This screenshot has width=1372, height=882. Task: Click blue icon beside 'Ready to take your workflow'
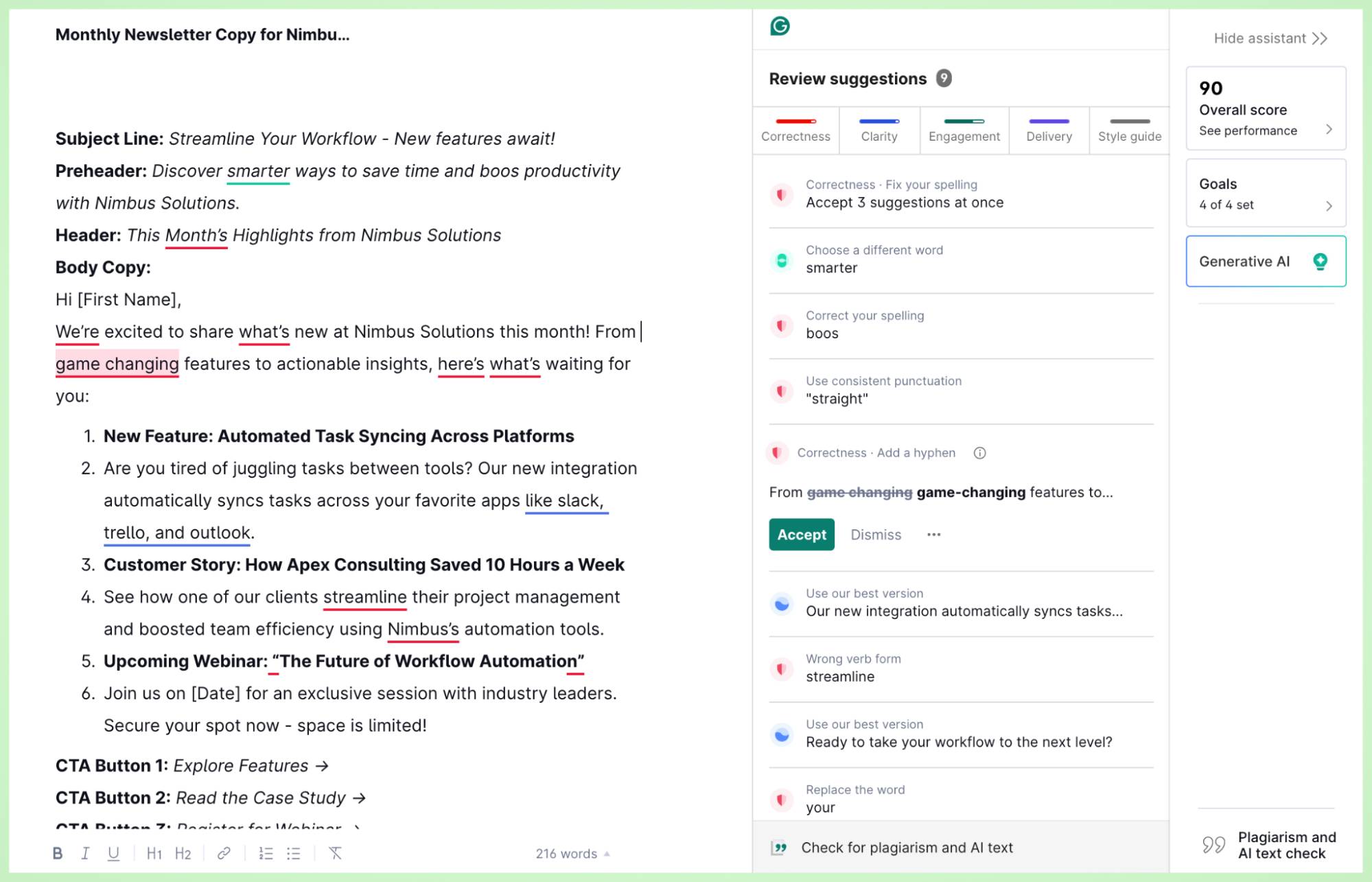[781, 735]
